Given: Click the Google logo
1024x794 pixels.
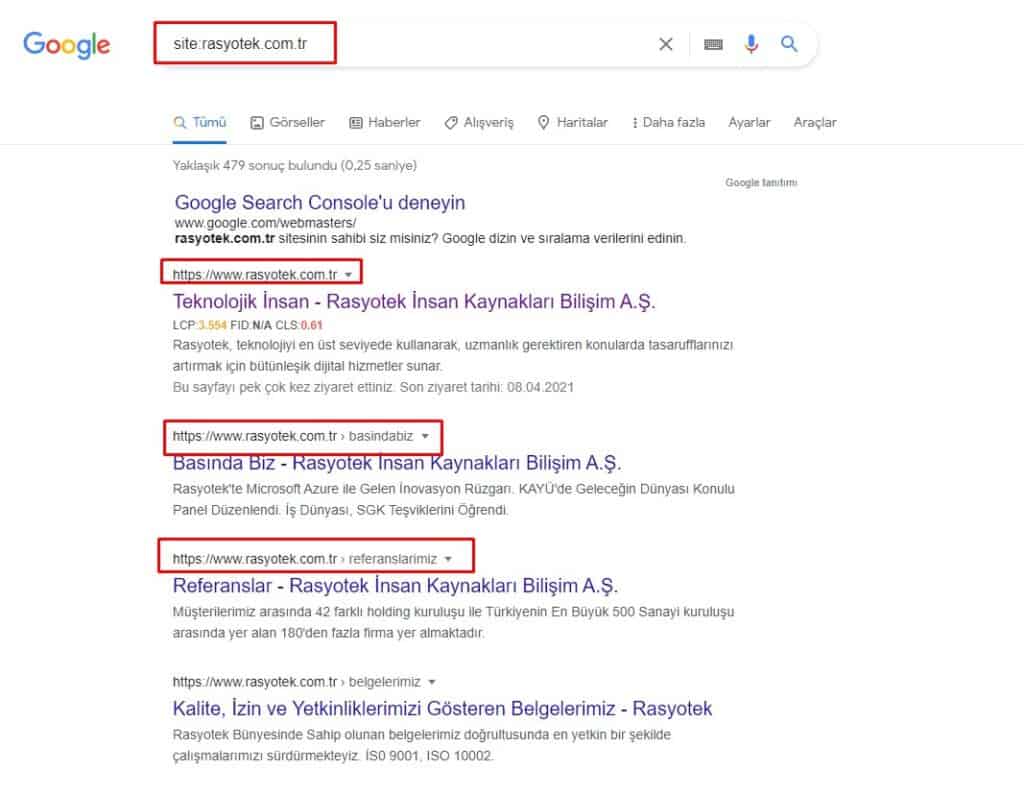Looking at the screenshot, I should [x=65, y=44].
